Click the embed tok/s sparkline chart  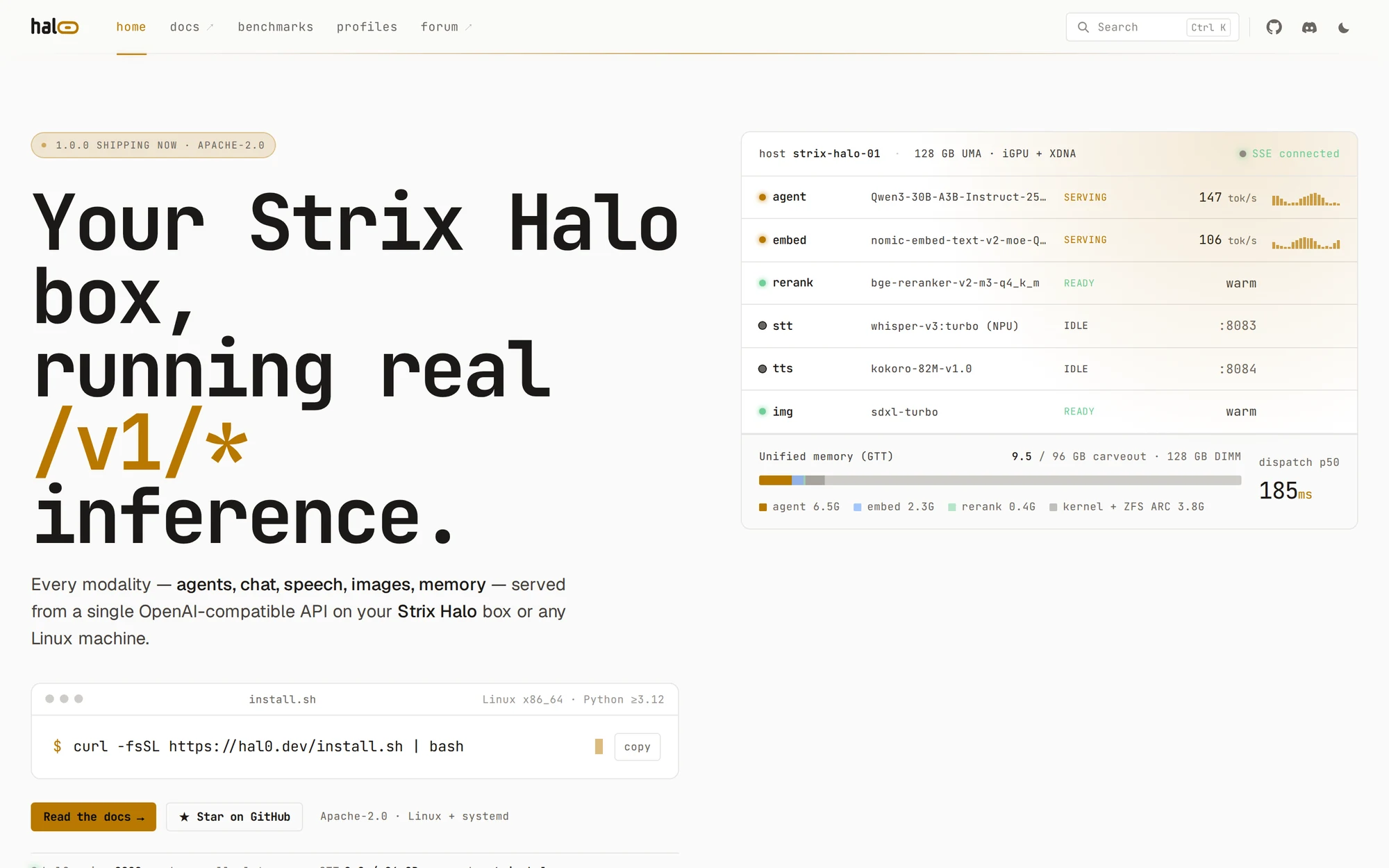1306,242
